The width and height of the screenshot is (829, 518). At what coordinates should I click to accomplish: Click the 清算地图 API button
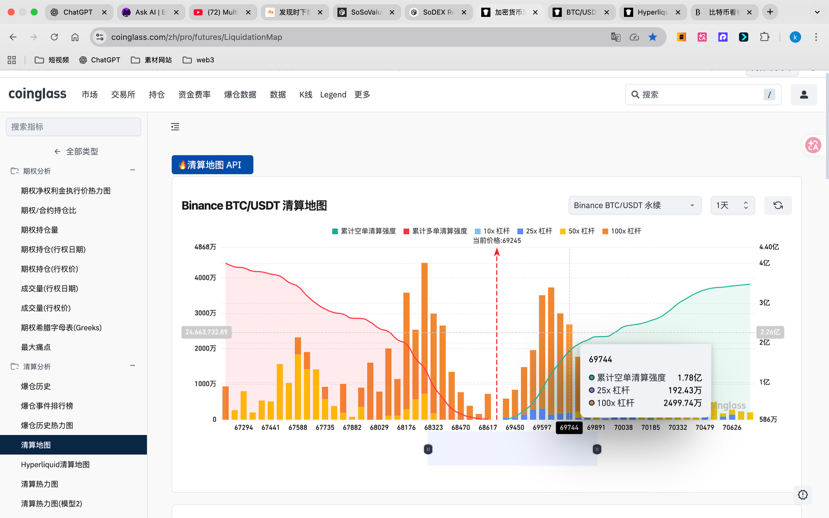(212, 165)
